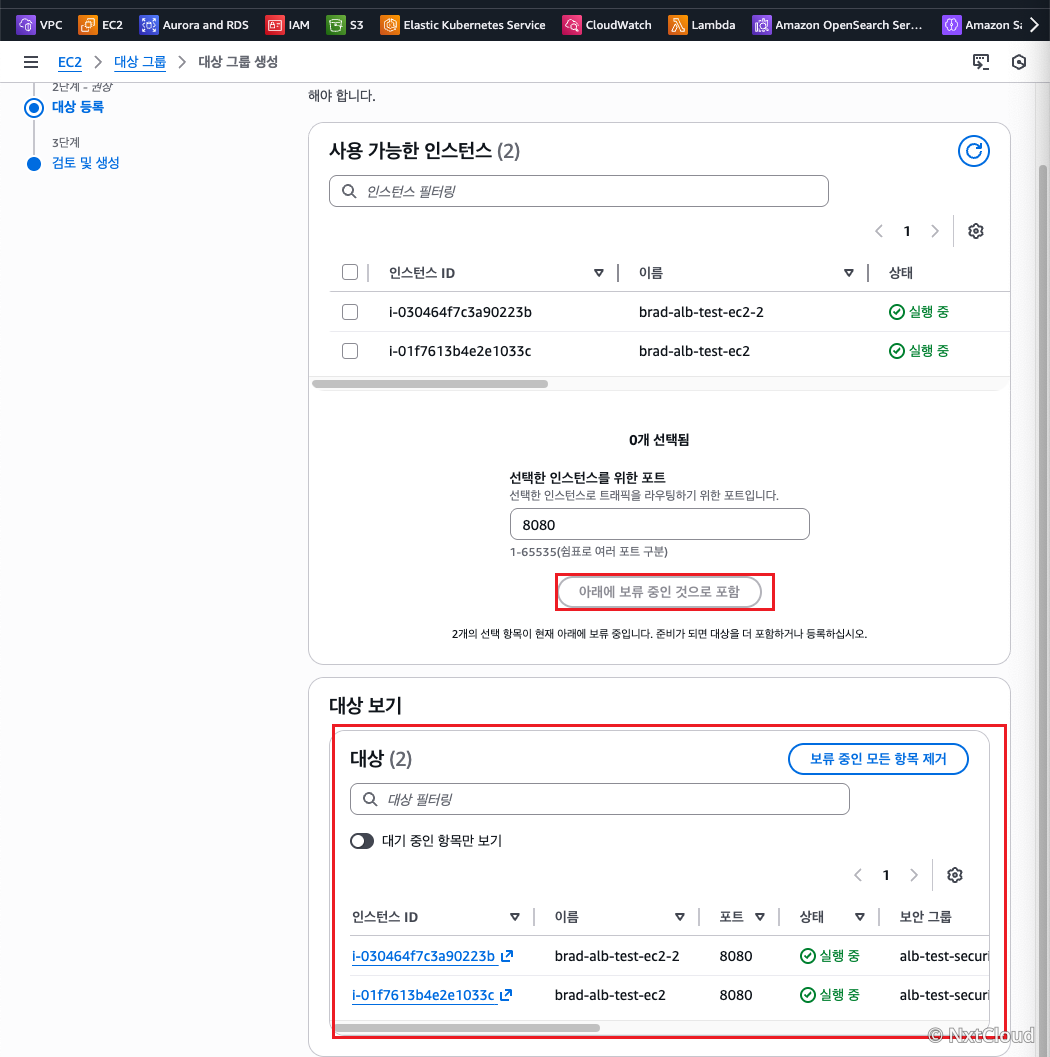The height and width of the screenshot is (1057, 1050).
Task: Click the 대상 필터링 search field
Action: point(600,799)
